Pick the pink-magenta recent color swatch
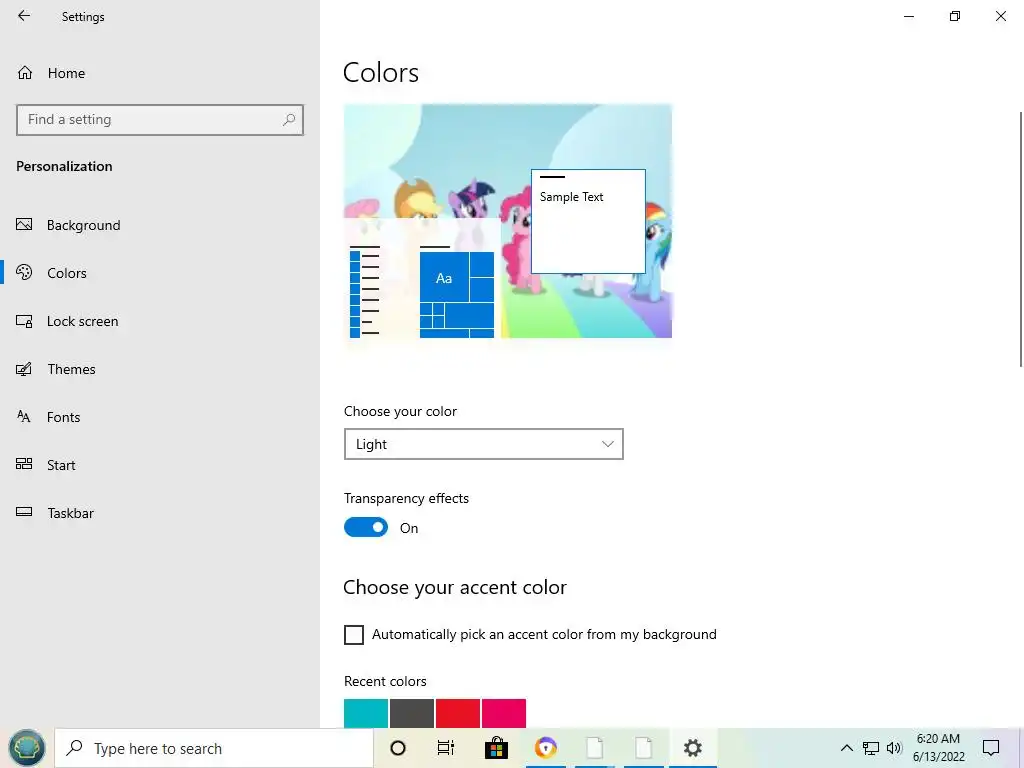Screen dimensions: 1024x768 [504, 713]
